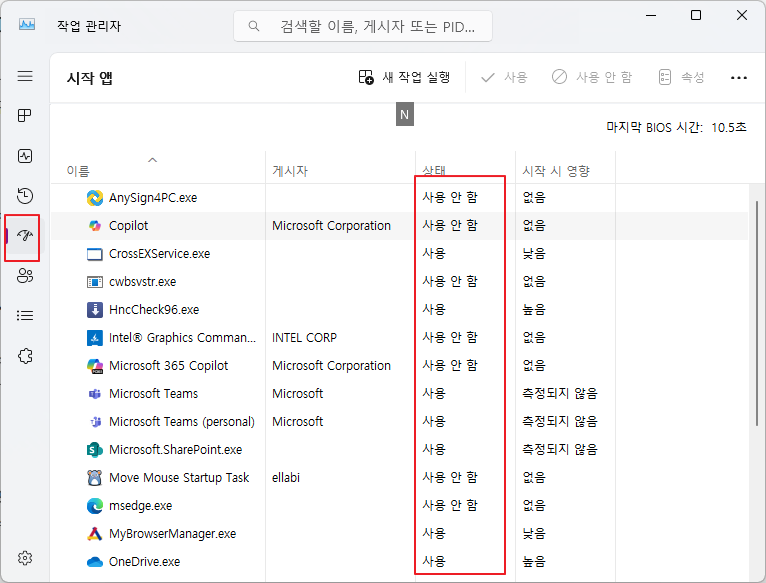The height and width of the screenshot is (583, 766).
Task: Click the ellabi publisher cell
Action: 286,477
